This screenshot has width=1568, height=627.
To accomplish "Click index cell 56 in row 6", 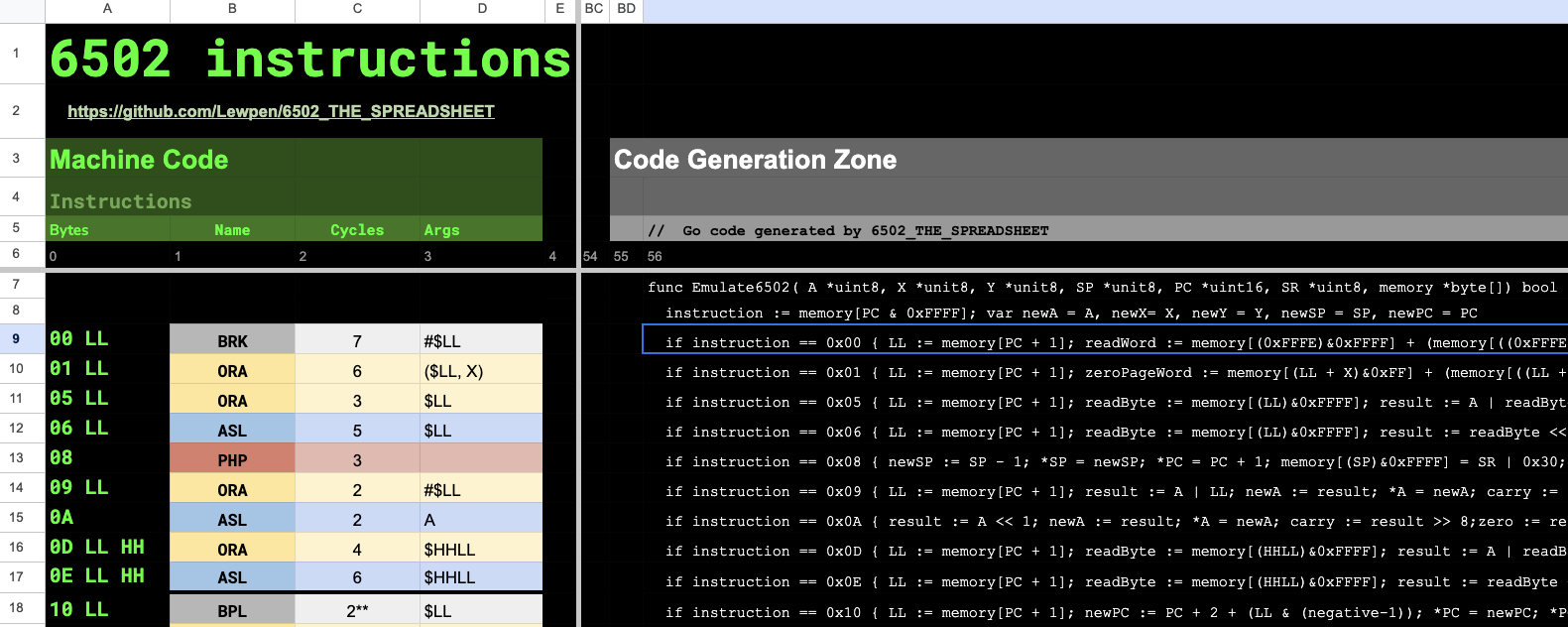I will pos(655,256).
